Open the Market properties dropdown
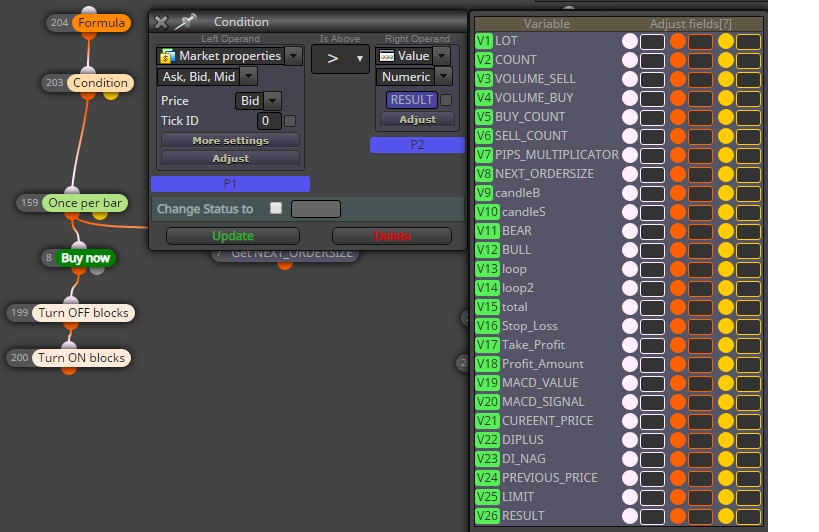The image size is (819, 532). click(x=294, y=56)
